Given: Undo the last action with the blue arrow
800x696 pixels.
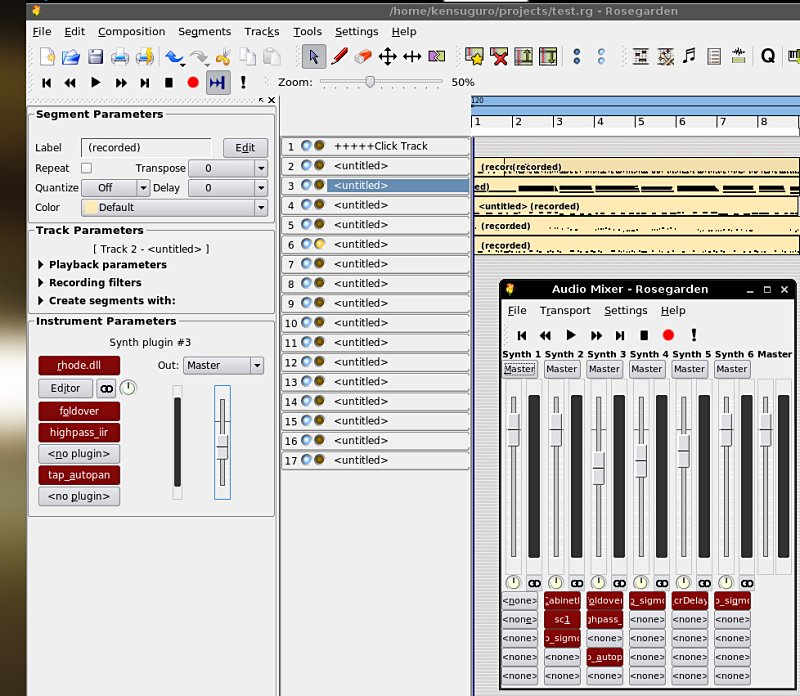Looking at the screenshot, I should coord(174,56).
